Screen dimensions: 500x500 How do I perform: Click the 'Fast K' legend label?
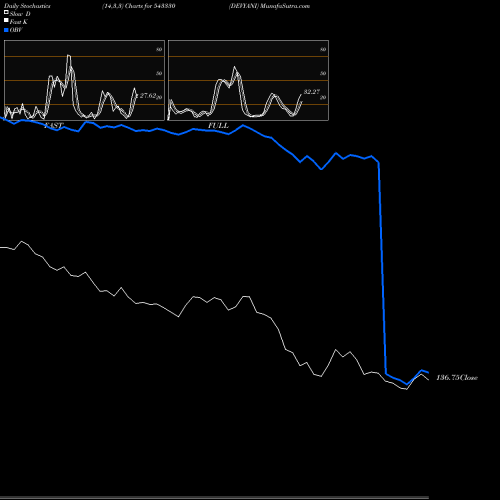(x=19, y=22)
